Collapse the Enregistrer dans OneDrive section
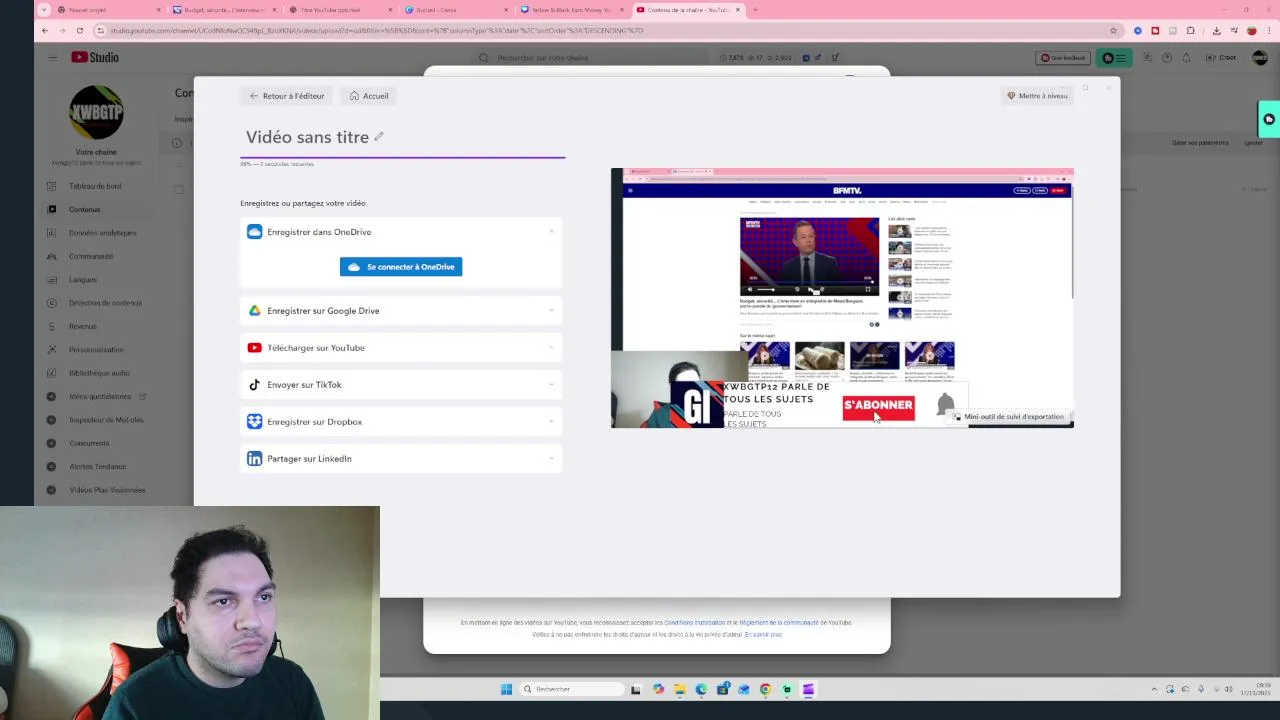 (x=551, y=232)
